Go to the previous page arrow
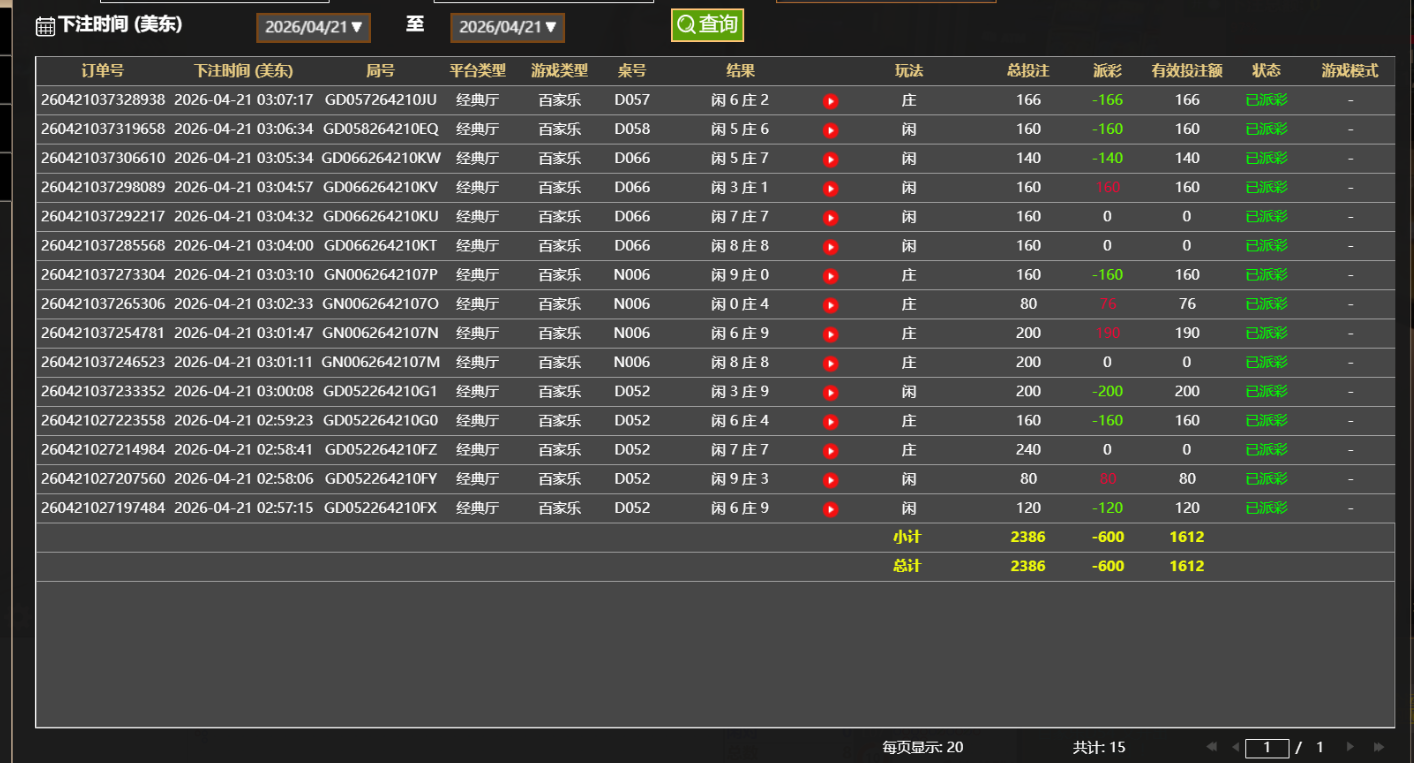Viewport: 1414px width, 763px height. (x=1236, y=747)
